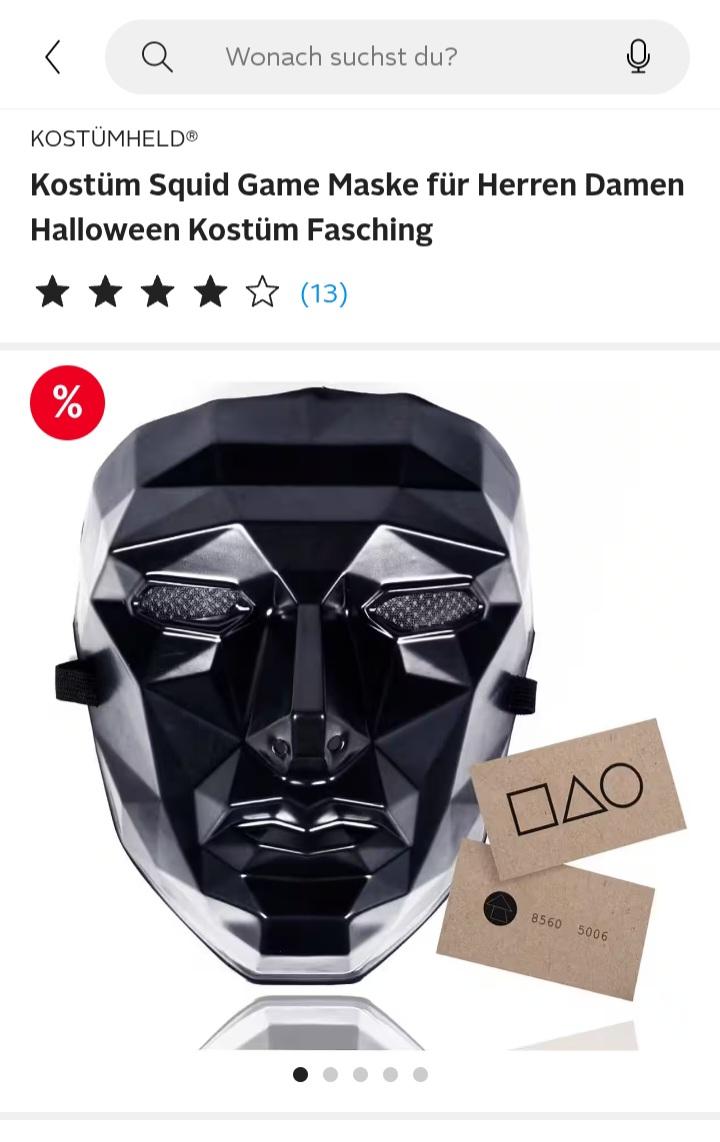Tap the Squid Game Maske product title
The width and height of the screenshot is (720, 1142).
coord(357,207)
